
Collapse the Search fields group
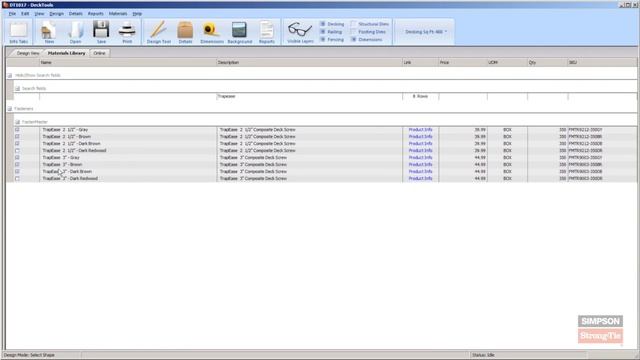[17, 89]
